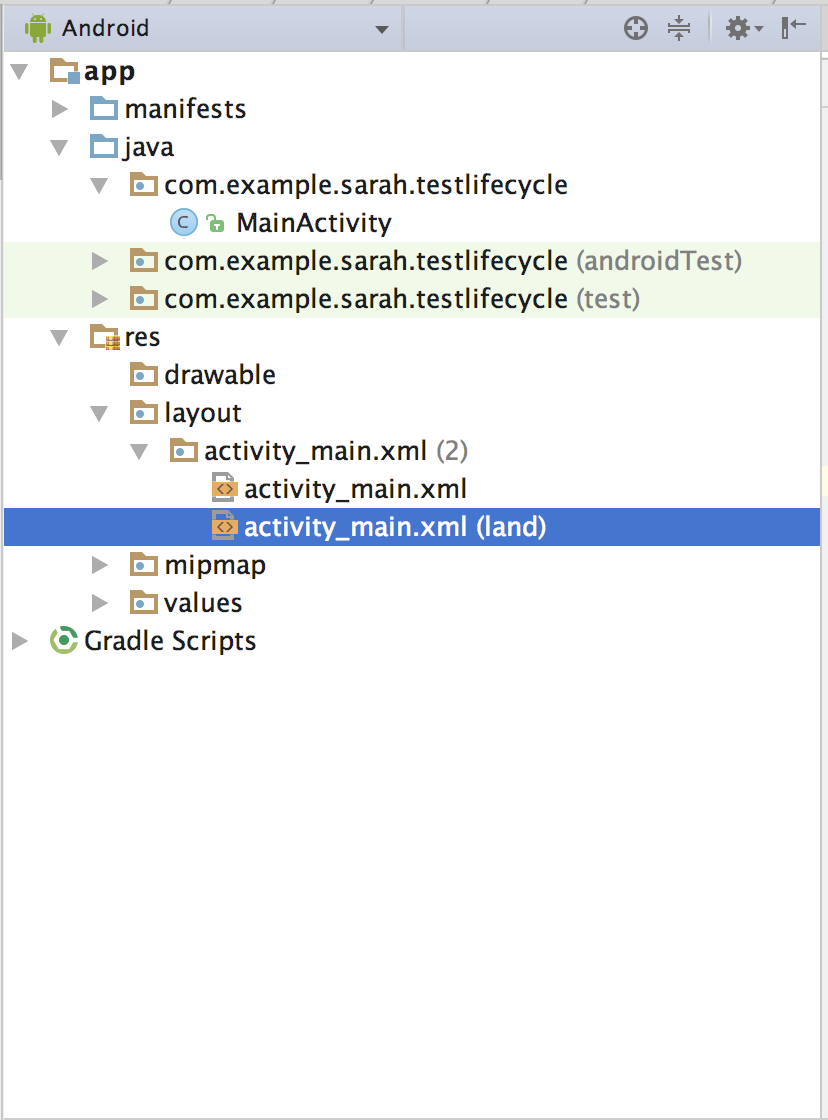Screen dimensions: 828x1120
Task: Click the Gradle Scripts icon
Action: pyautogui.click(x=64, y=641)
